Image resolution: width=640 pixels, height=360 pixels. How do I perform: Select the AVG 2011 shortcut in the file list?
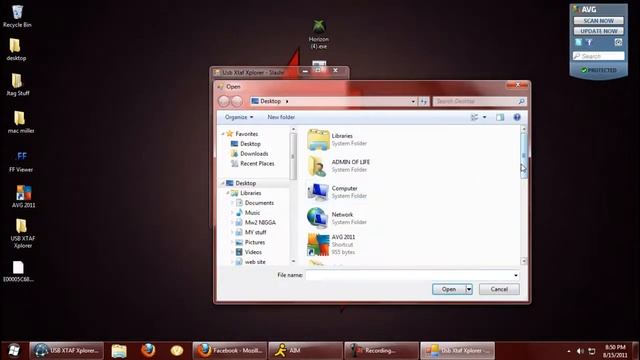tap(318, 245)
